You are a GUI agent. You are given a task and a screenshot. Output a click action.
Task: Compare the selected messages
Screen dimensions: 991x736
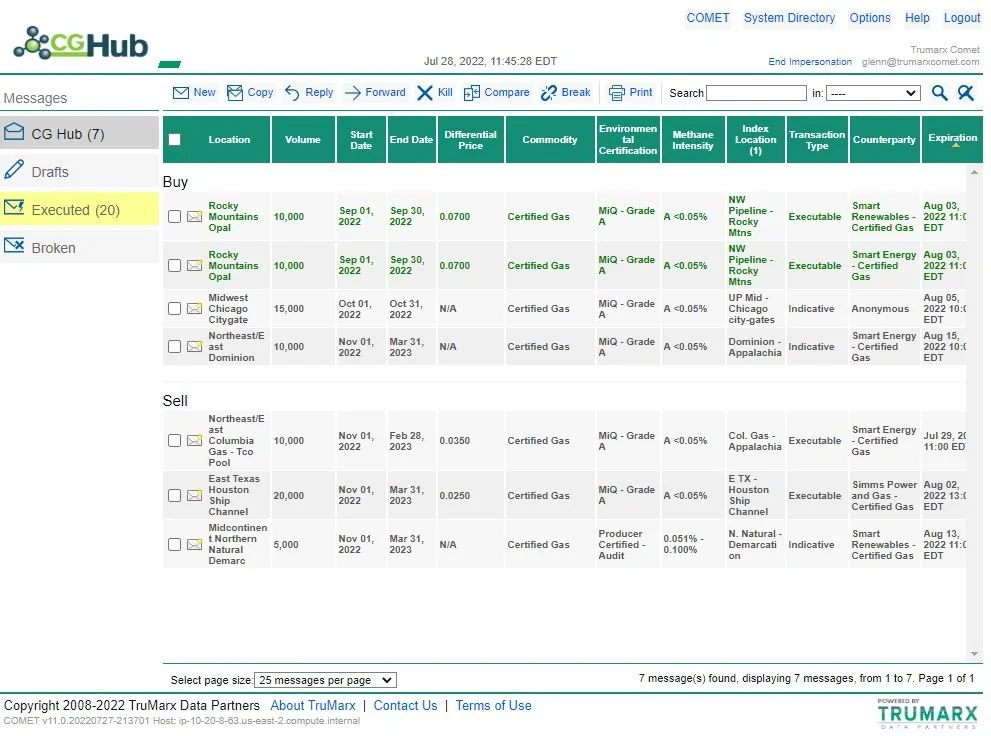(497, 92)
